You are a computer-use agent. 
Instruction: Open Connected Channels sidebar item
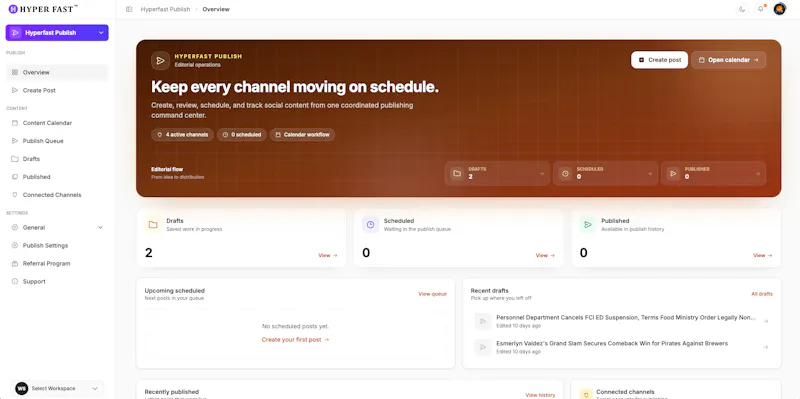point(57,195)
